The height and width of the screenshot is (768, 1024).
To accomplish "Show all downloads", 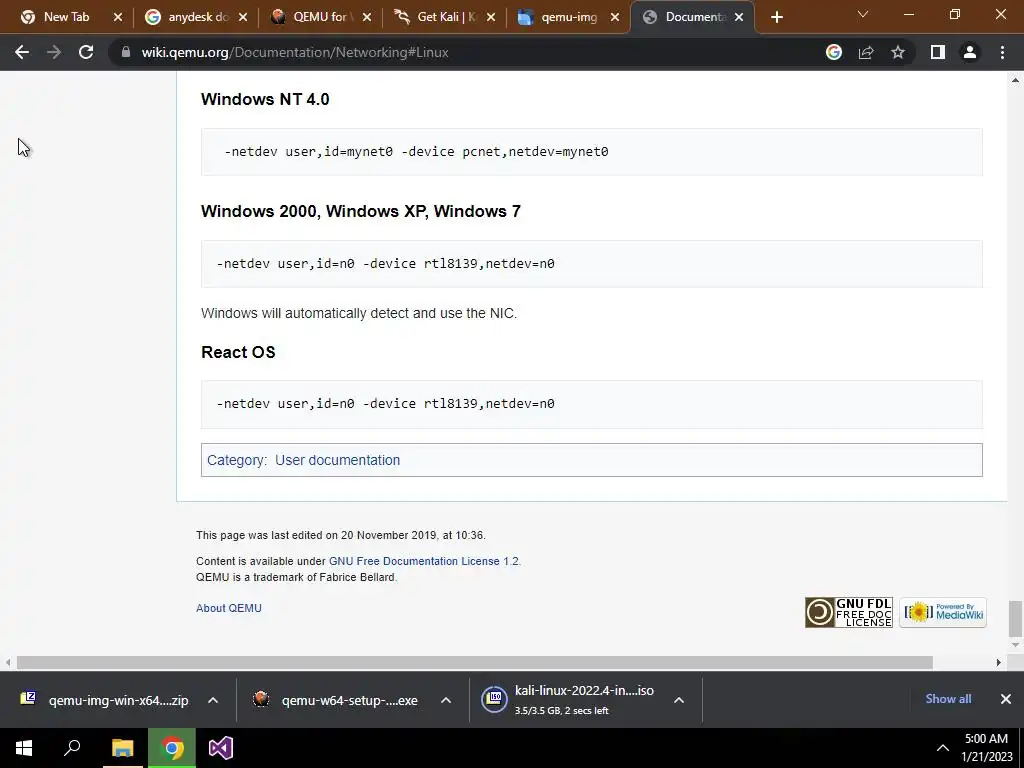I will (x=948, y=699).
